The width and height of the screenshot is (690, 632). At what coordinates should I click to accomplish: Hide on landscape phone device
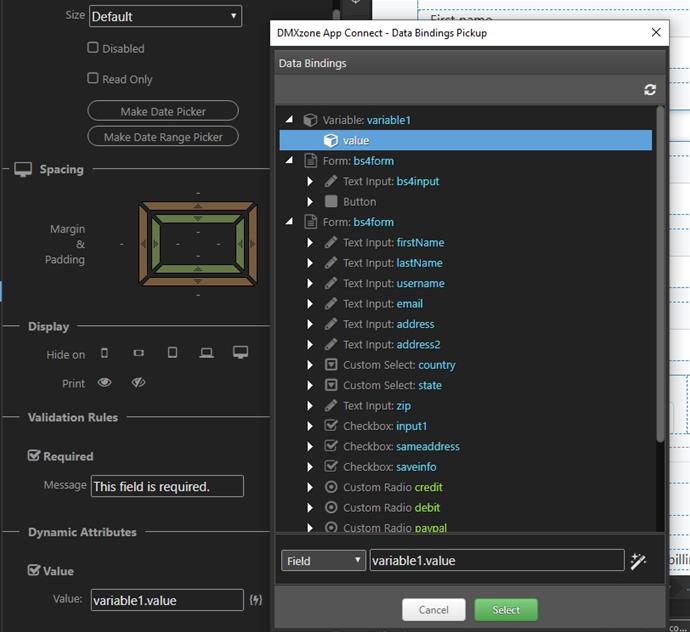point(139,353)
